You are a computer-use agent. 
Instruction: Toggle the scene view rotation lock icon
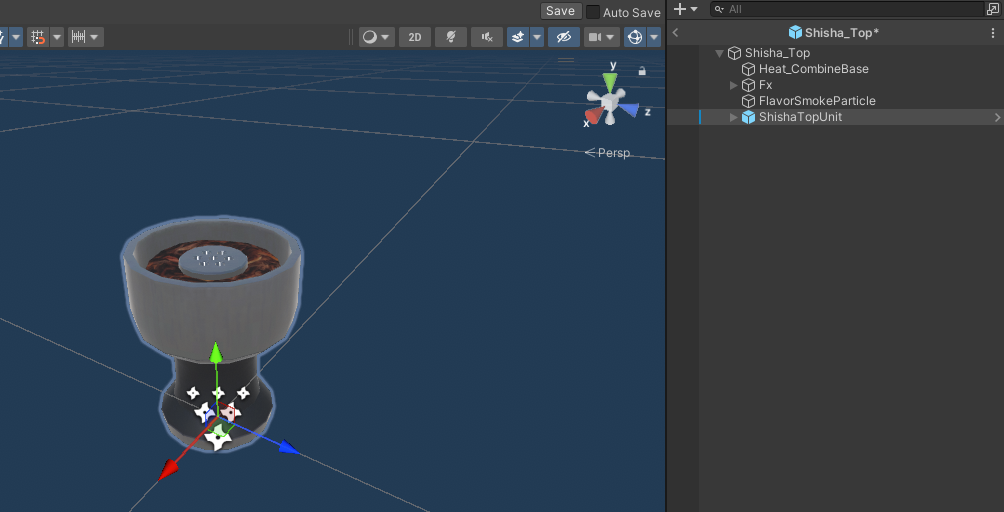(x=642, y=70)
